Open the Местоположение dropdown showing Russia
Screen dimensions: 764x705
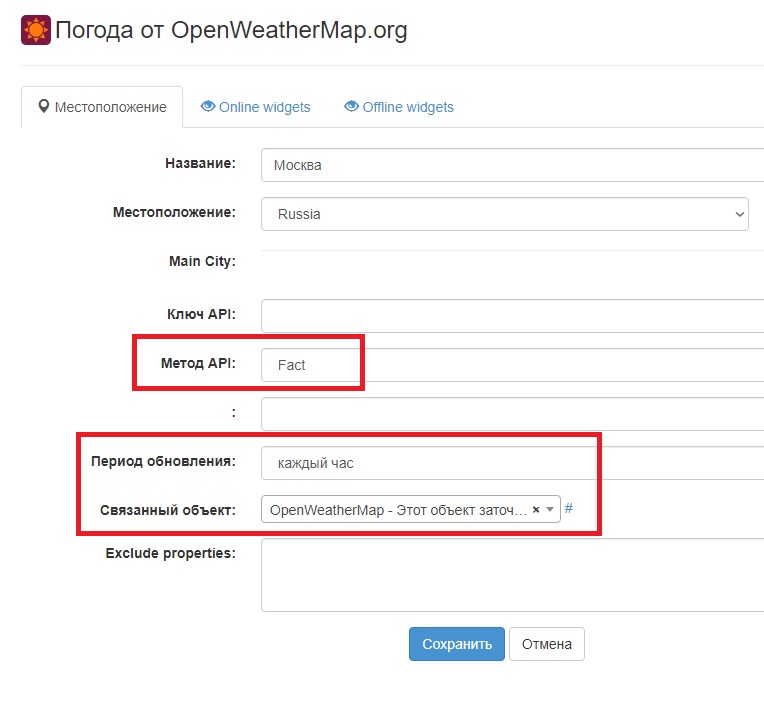(505, 214)
